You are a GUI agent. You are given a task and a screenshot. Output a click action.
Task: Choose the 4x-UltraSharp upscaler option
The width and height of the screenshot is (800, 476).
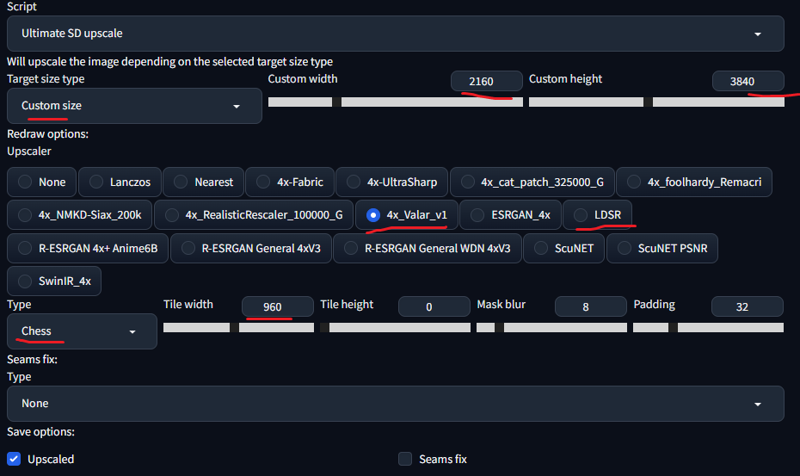392,182
